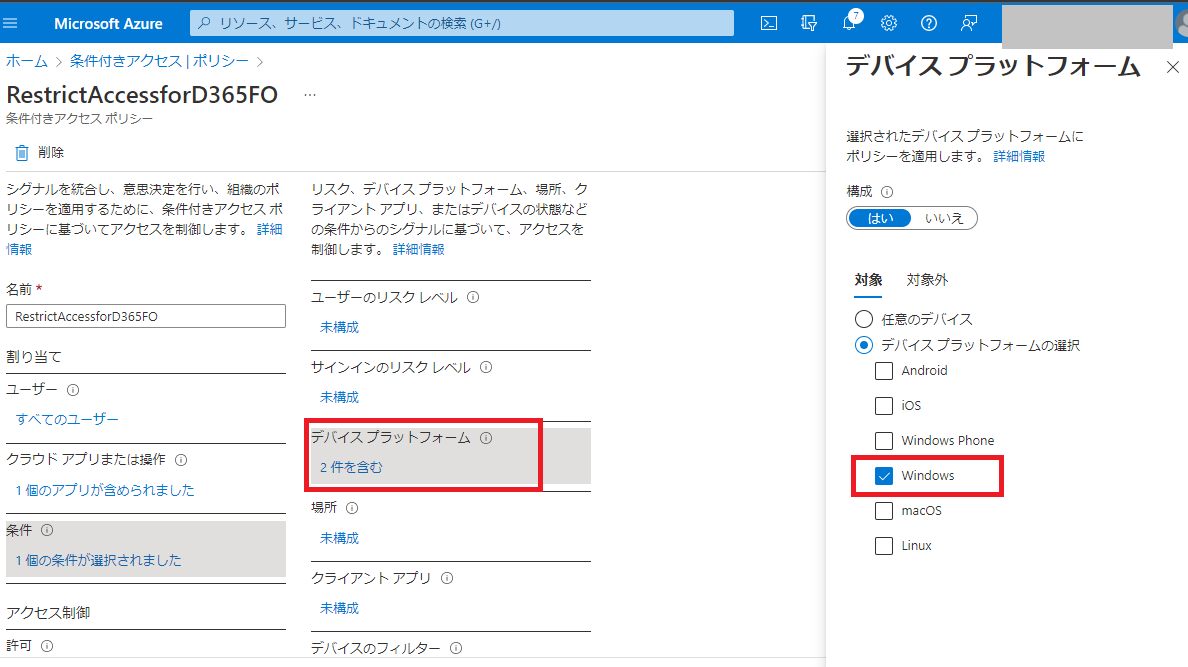Close the デバイス プラットフォーム panel
The image size is (1188, 667).
(1173, 67)
